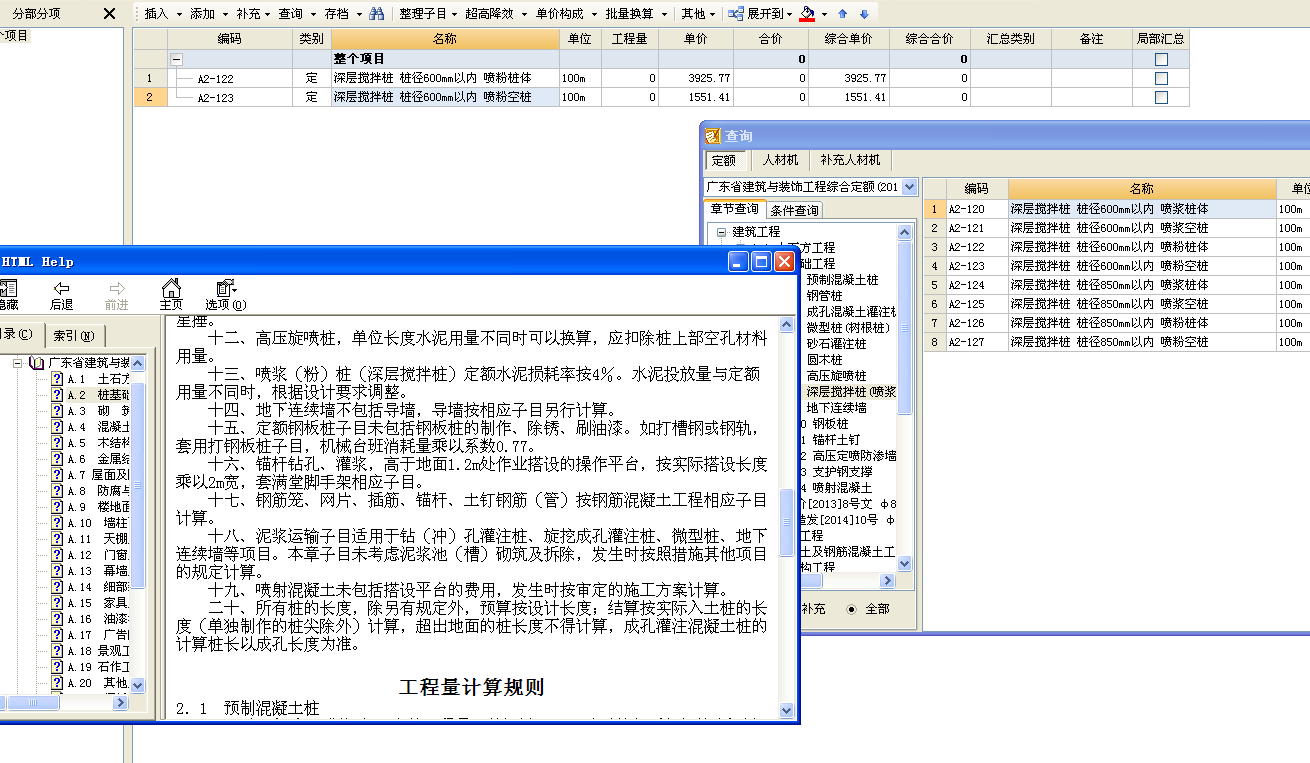The image size is (1310, 763).
Task: Click the 查询 window title icon
Action: click(x=712, y=135)
